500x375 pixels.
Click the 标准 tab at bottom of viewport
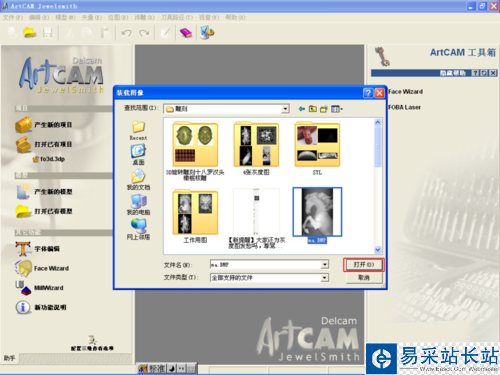click(x=157, y=368)
